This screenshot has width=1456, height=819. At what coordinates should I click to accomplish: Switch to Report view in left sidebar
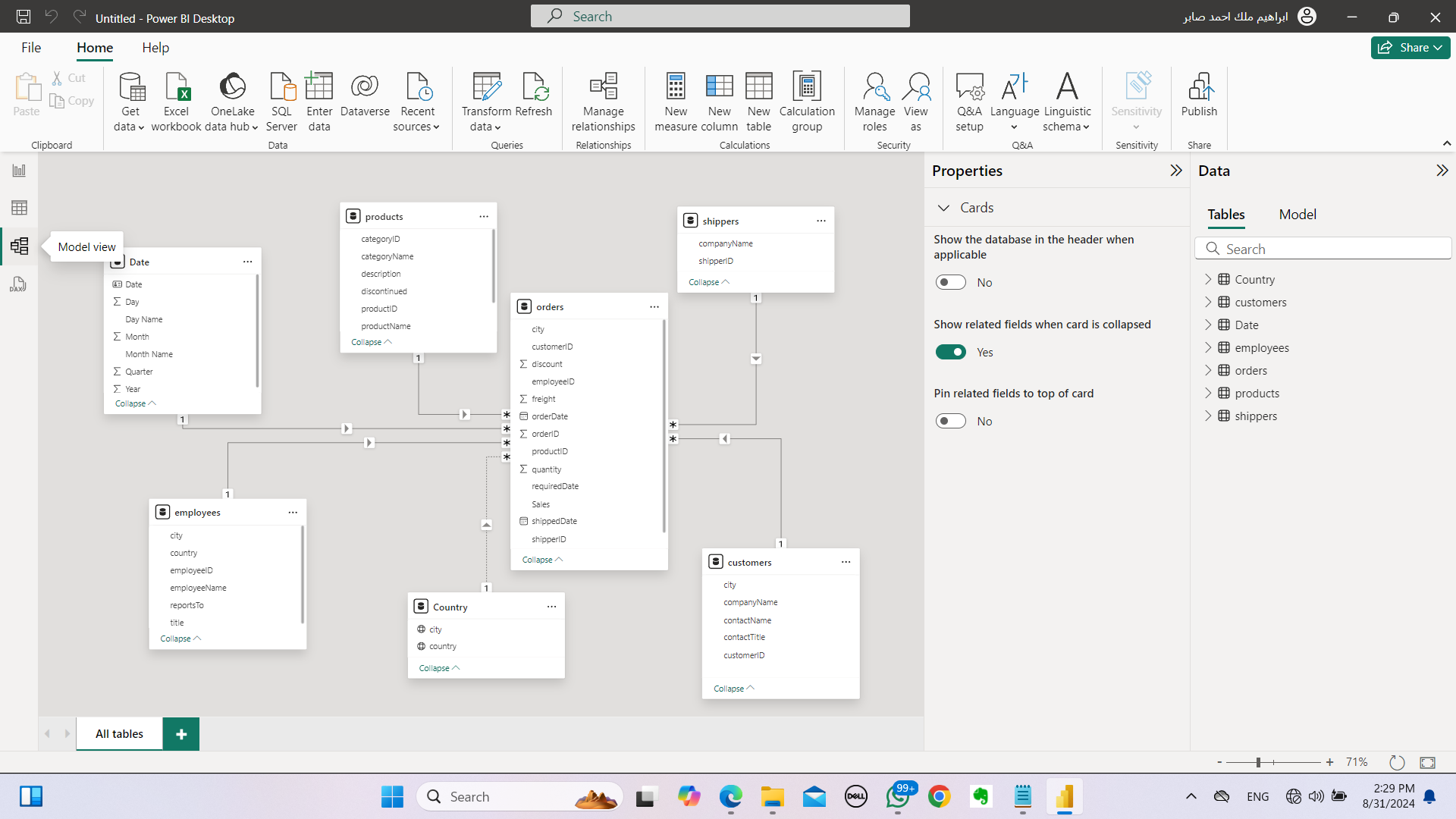coord(19,171)
